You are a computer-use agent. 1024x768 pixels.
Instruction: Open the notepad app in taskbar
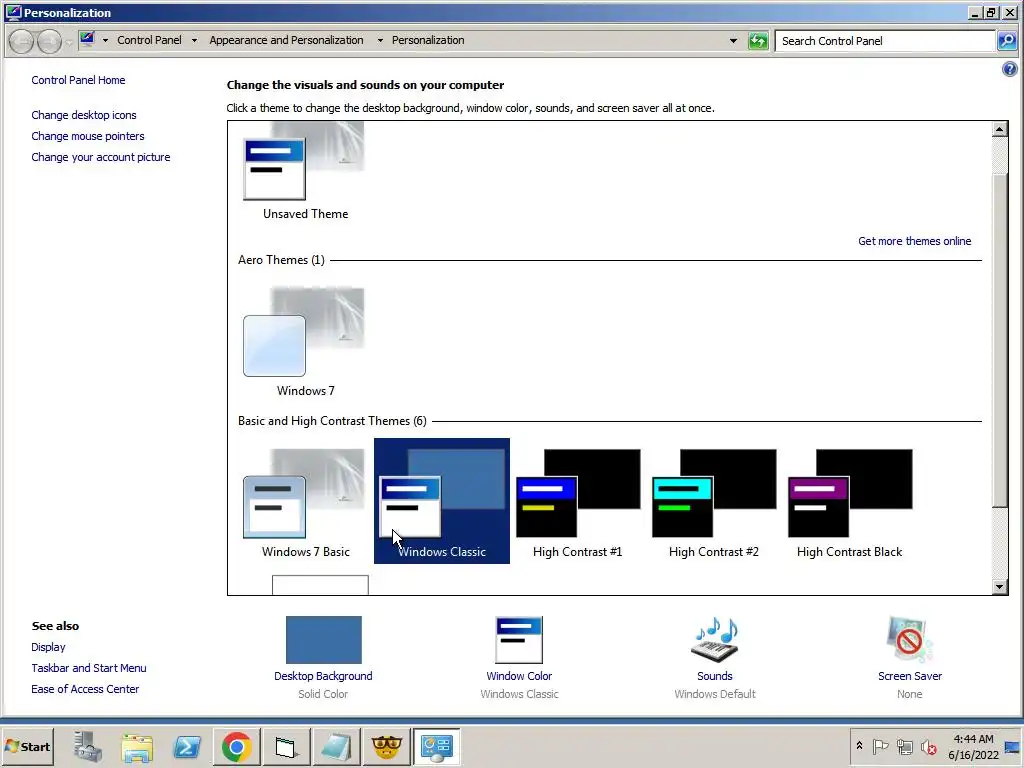point(336,746)
